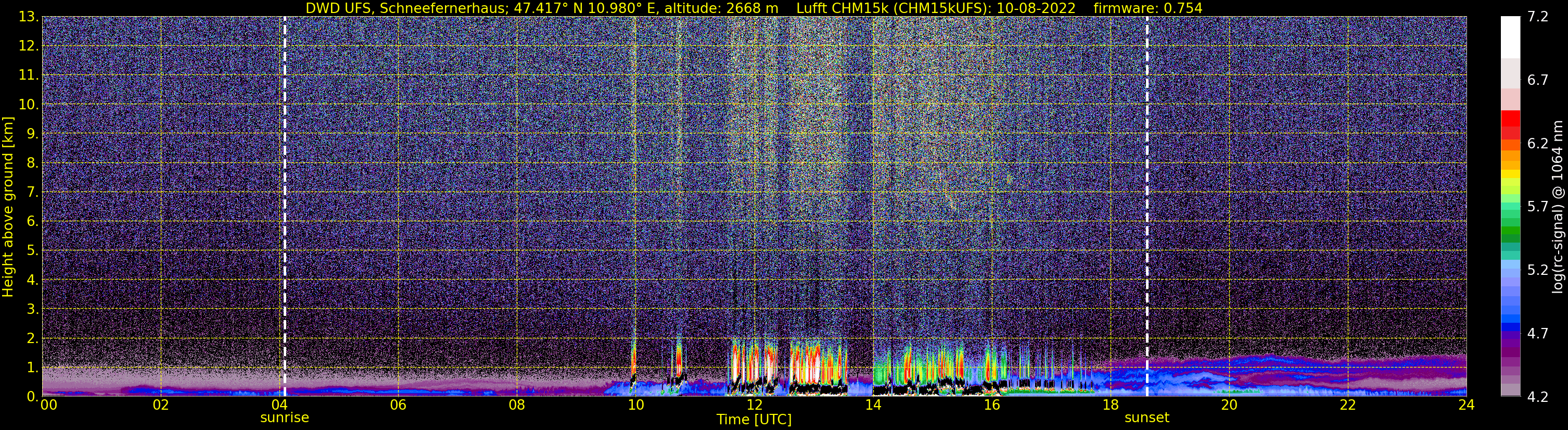Click the blue segment of the colorbar
1568x430 pixels.
pos(1510,326)
